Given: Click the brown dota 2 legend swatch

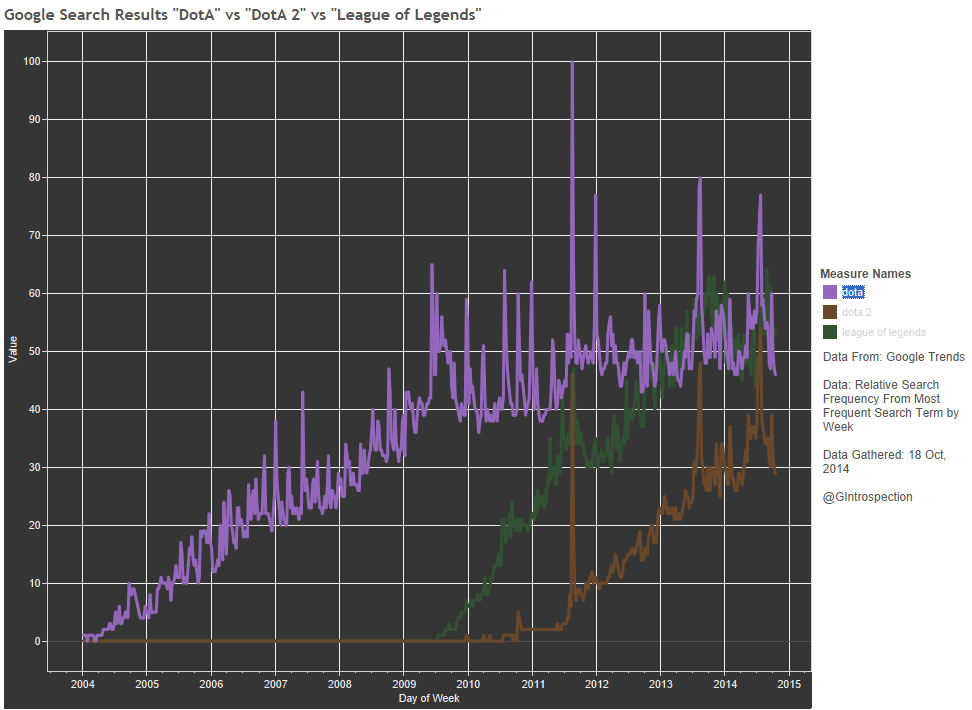Looking at the screenshot, I should point(829,312).
